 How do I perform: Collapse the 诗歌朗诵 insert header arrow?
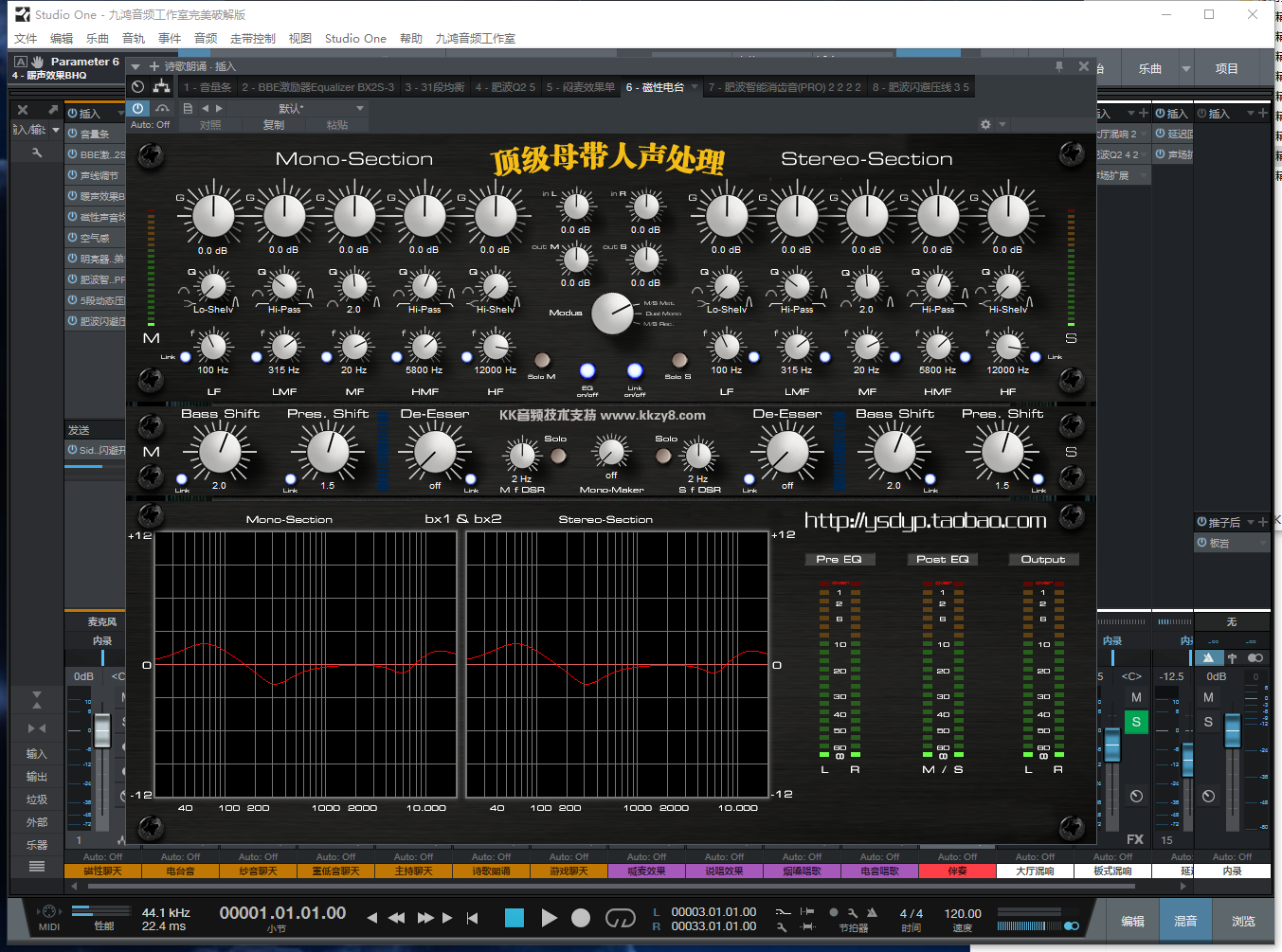135,66
